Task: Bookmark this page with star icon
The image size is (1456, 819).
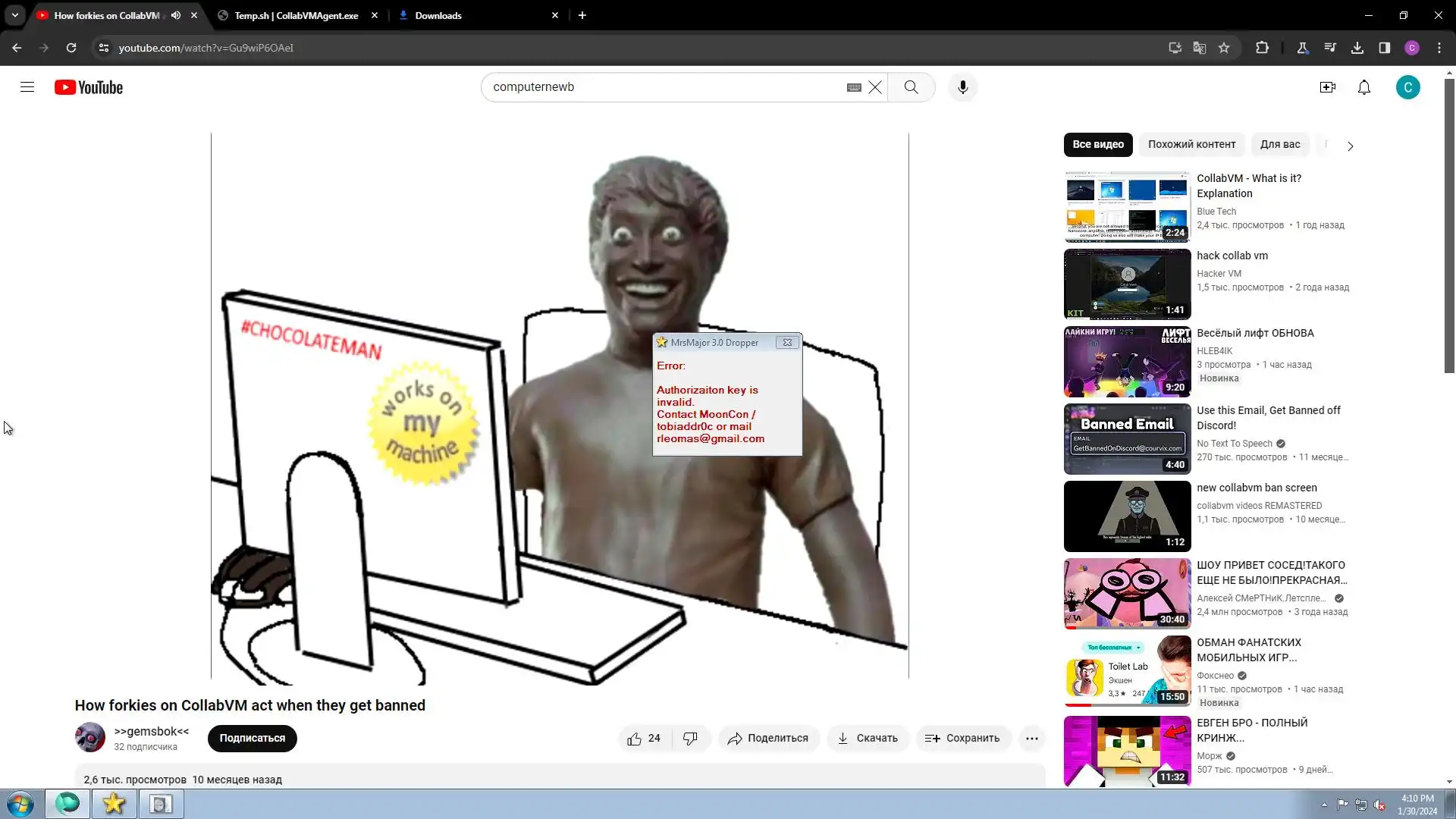Action: pyautogui.click(x=1223, y=48)
